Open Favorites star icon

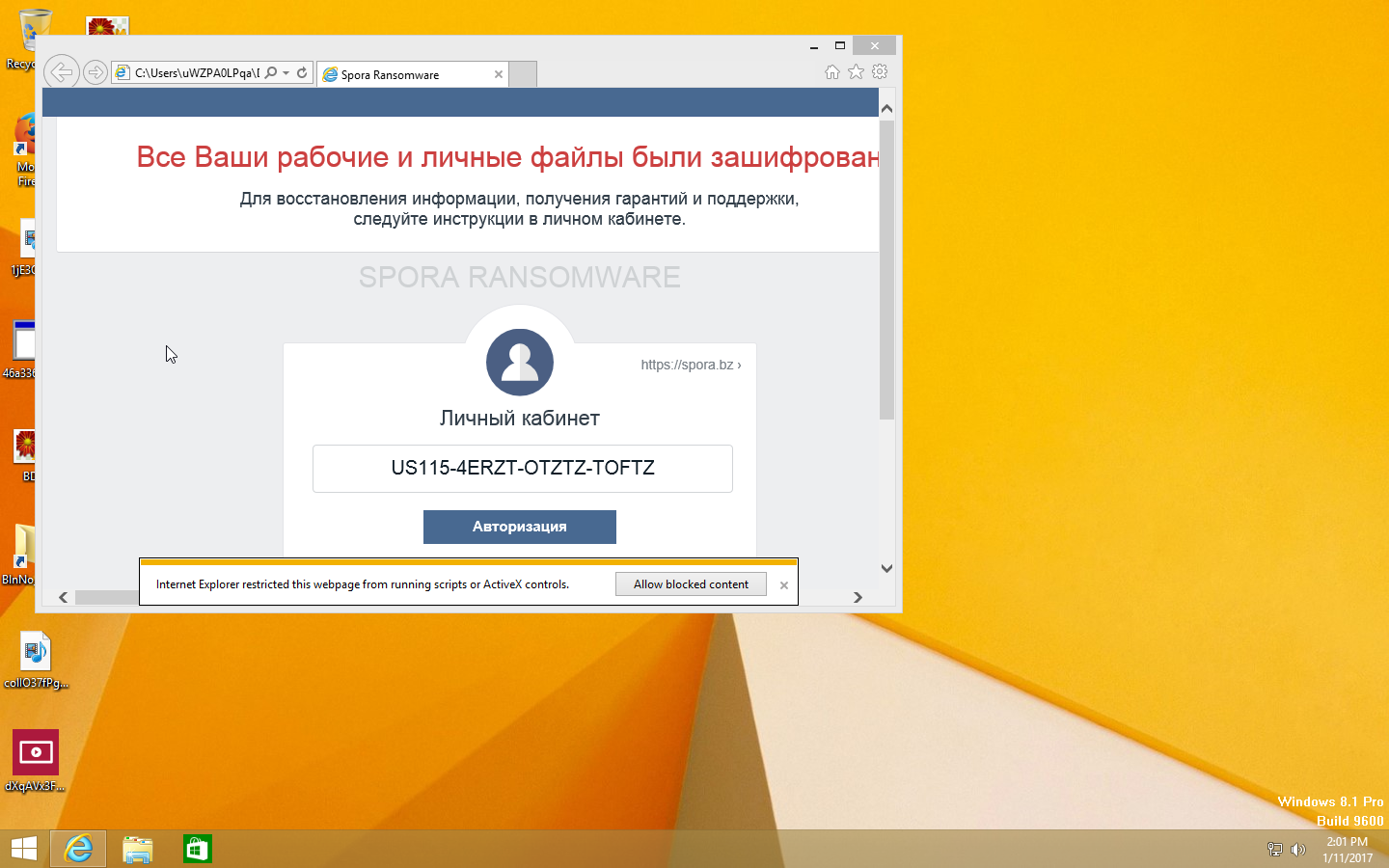856,72
